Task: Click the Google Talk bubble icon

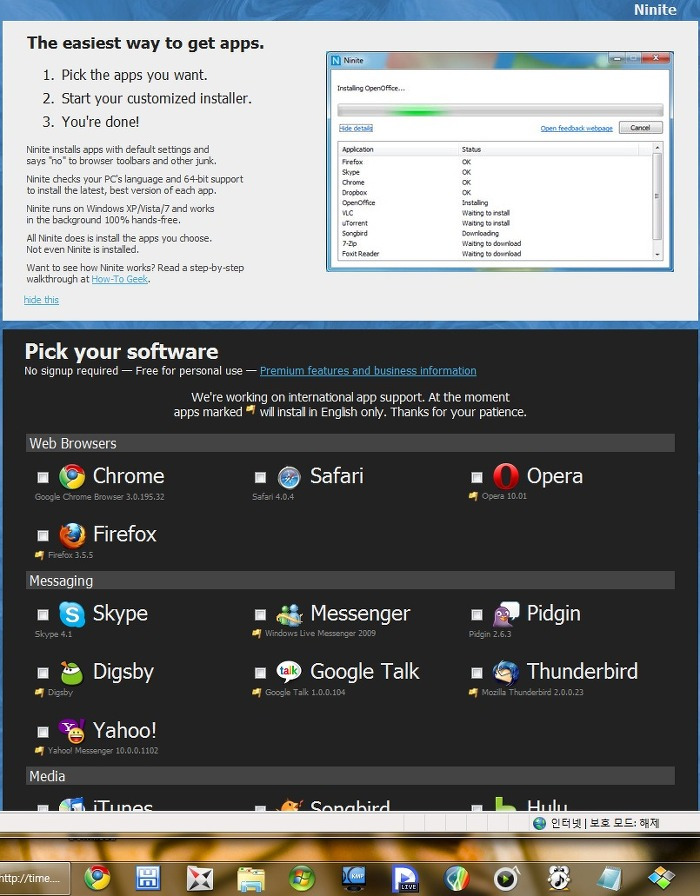Action: tap(289, 671)
